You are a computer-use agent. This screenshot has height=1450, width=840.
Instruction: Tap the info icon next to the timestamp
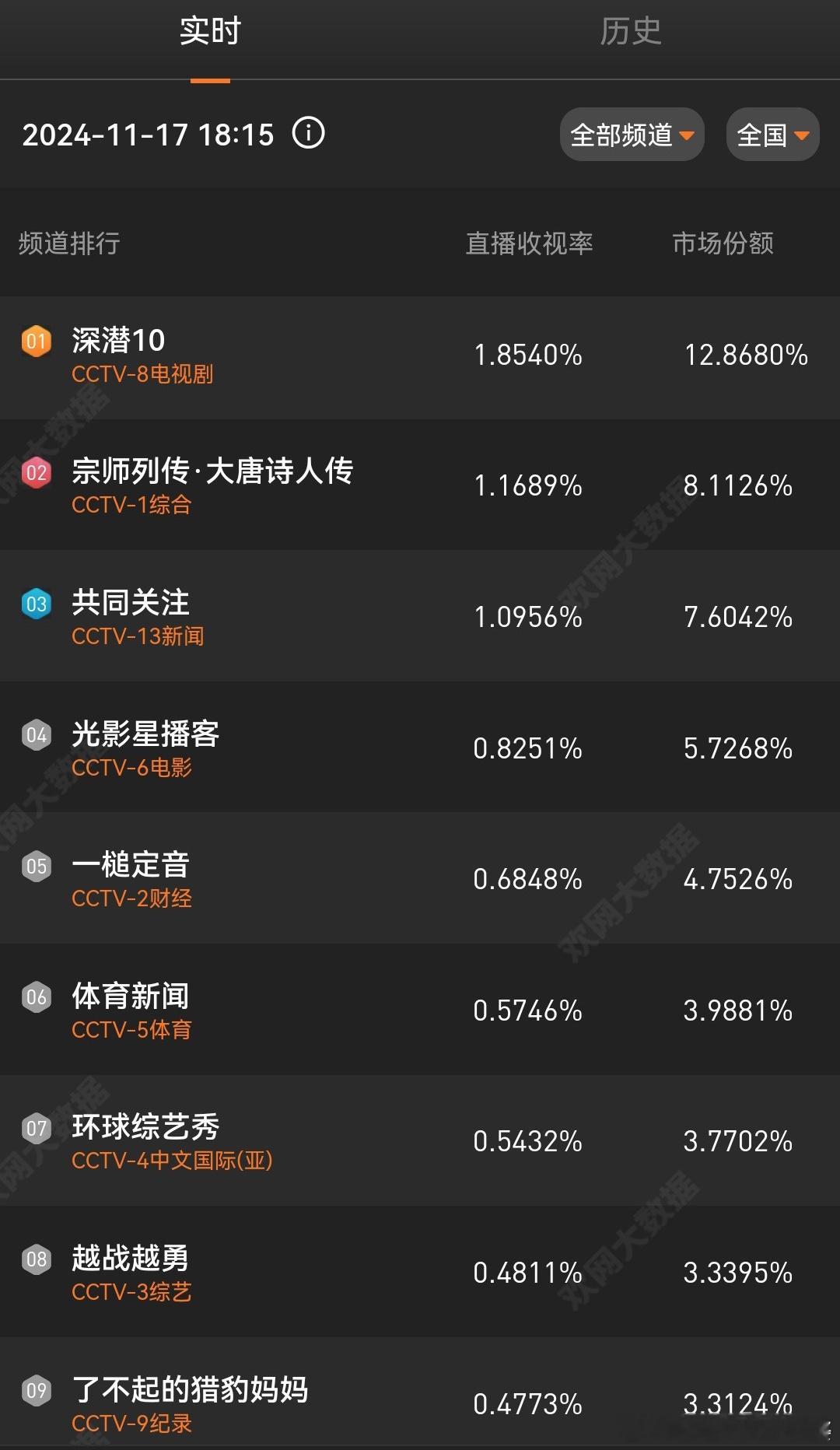tap(308, 133)
